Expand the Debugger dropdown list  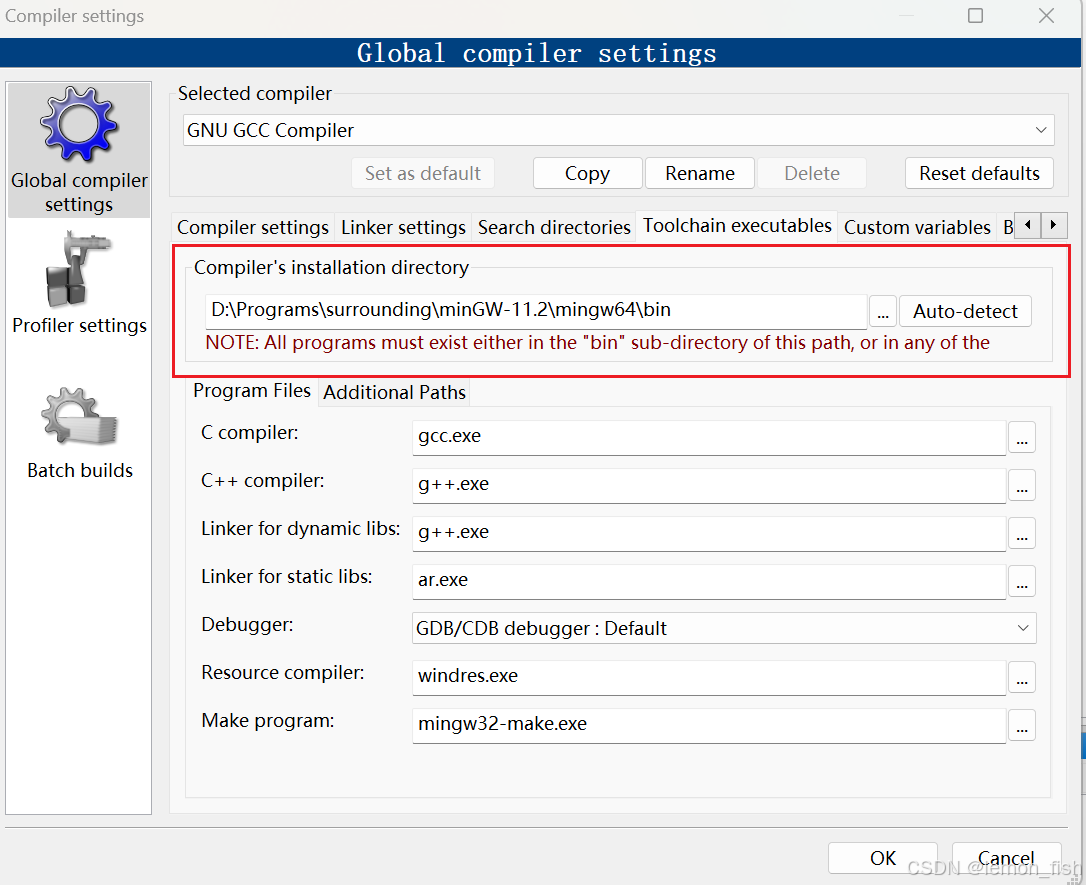point(724,628)
